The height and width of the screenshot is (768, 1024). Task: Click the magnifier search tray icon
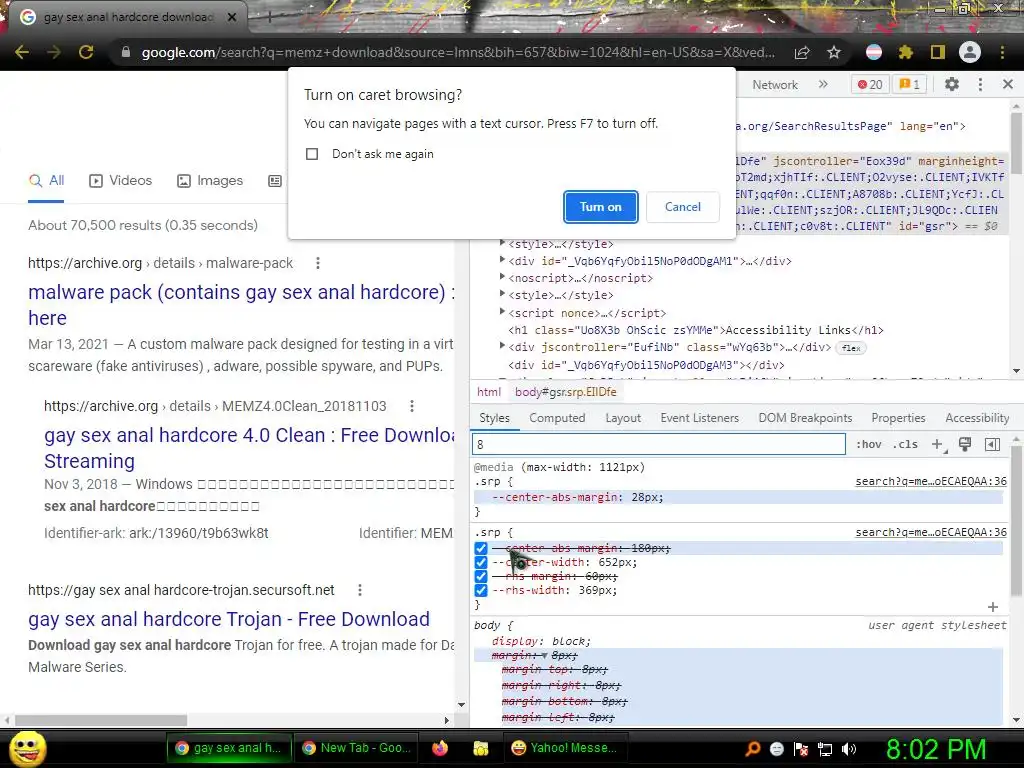point(753,749)
